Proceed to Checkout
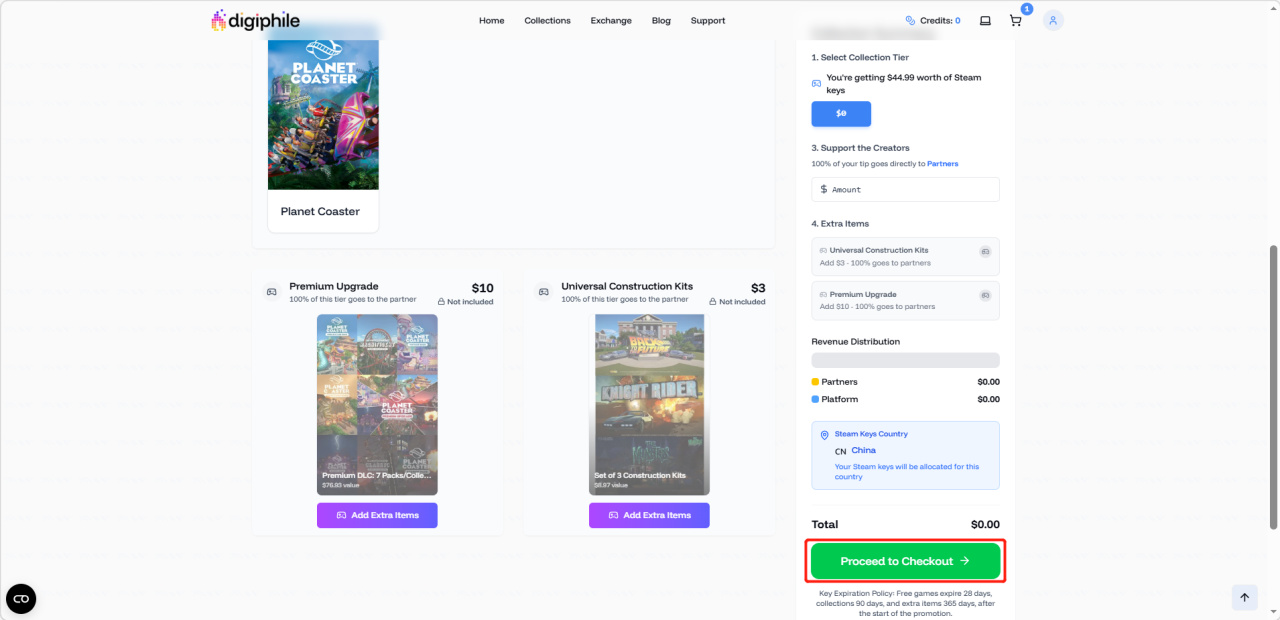Screen dimensions: 1280x620 (x=905, y=561)
